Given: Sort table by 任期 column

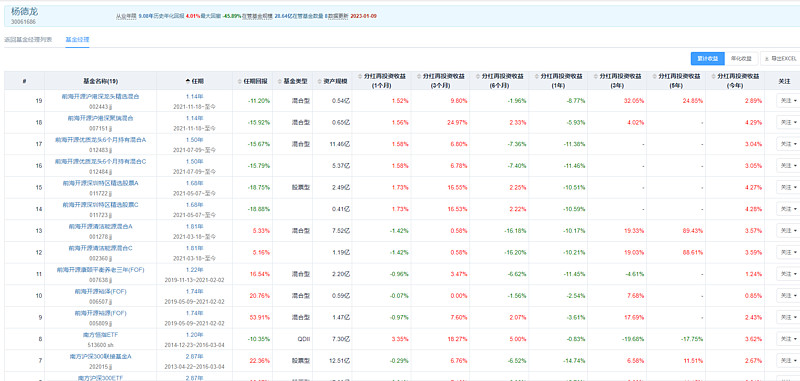Looking at the screenshot, I should pyautogui.click(x=194, y=81).
